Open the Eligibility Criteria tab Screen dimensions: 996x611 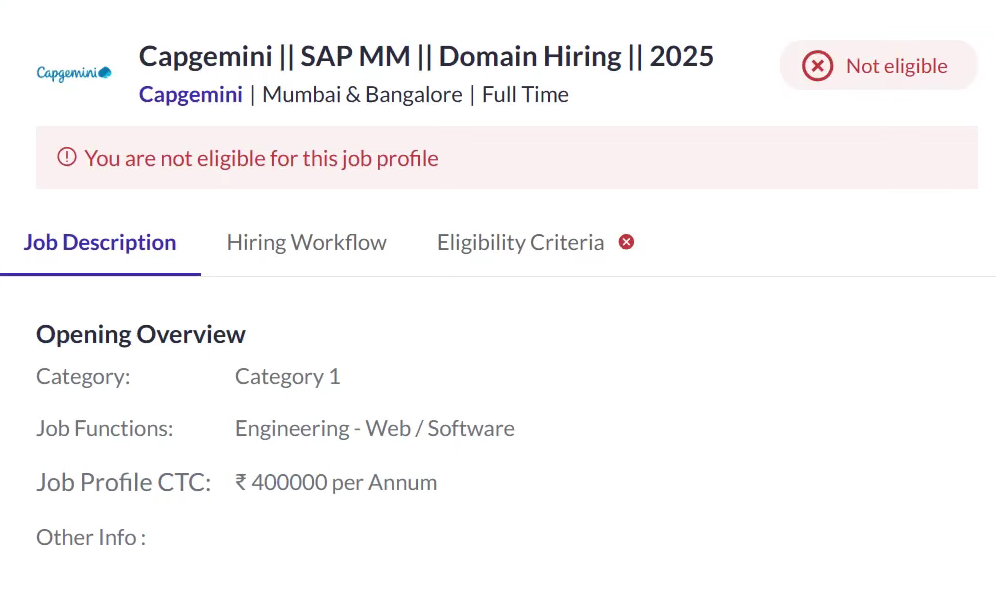520,243
